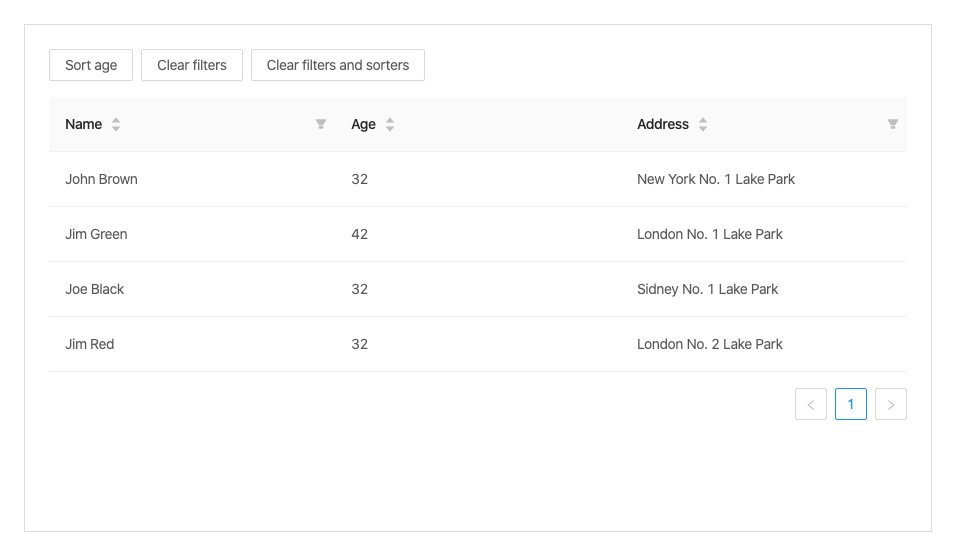Open the Address column filter icon
Viewport: 956px width, 556px height.
click(893, 125)
